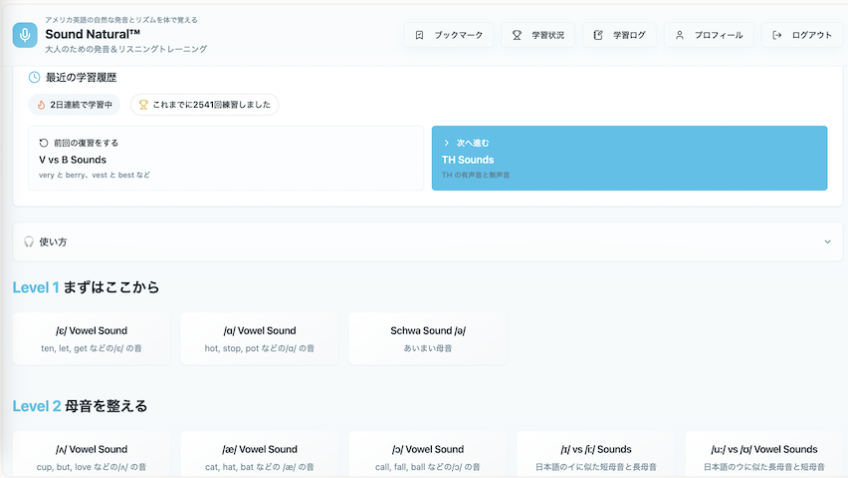Open the 学習ログ page

[x=619, y=35]
